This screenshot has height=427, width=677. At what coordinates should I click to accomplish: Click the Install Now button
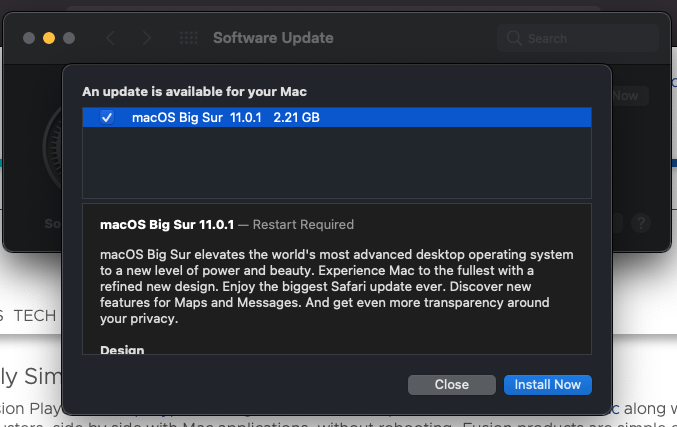click(x=547, y=384)
